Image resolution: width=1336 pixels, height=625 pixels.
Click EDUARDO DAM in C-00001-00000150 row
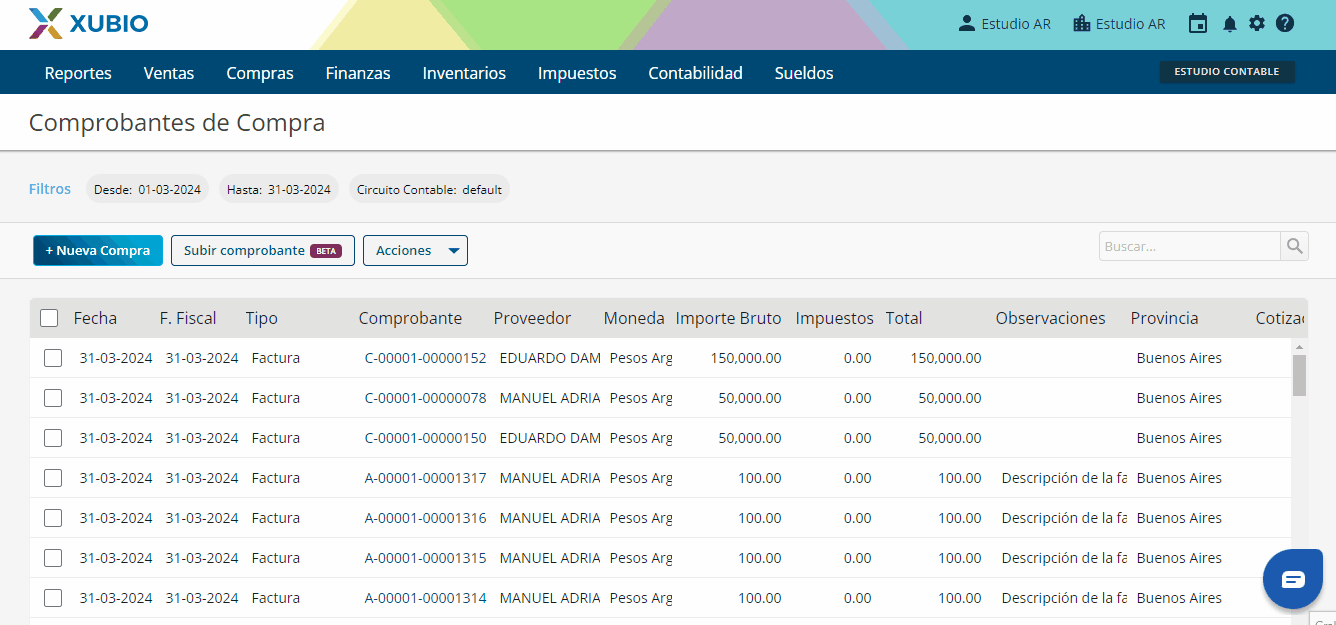(550, 438)
